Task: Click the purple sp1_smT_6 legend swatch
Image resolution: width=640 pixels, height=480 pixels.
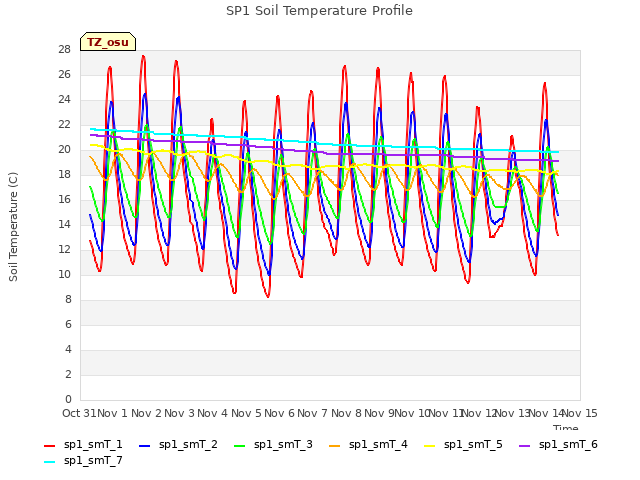Action: [524, 446]
